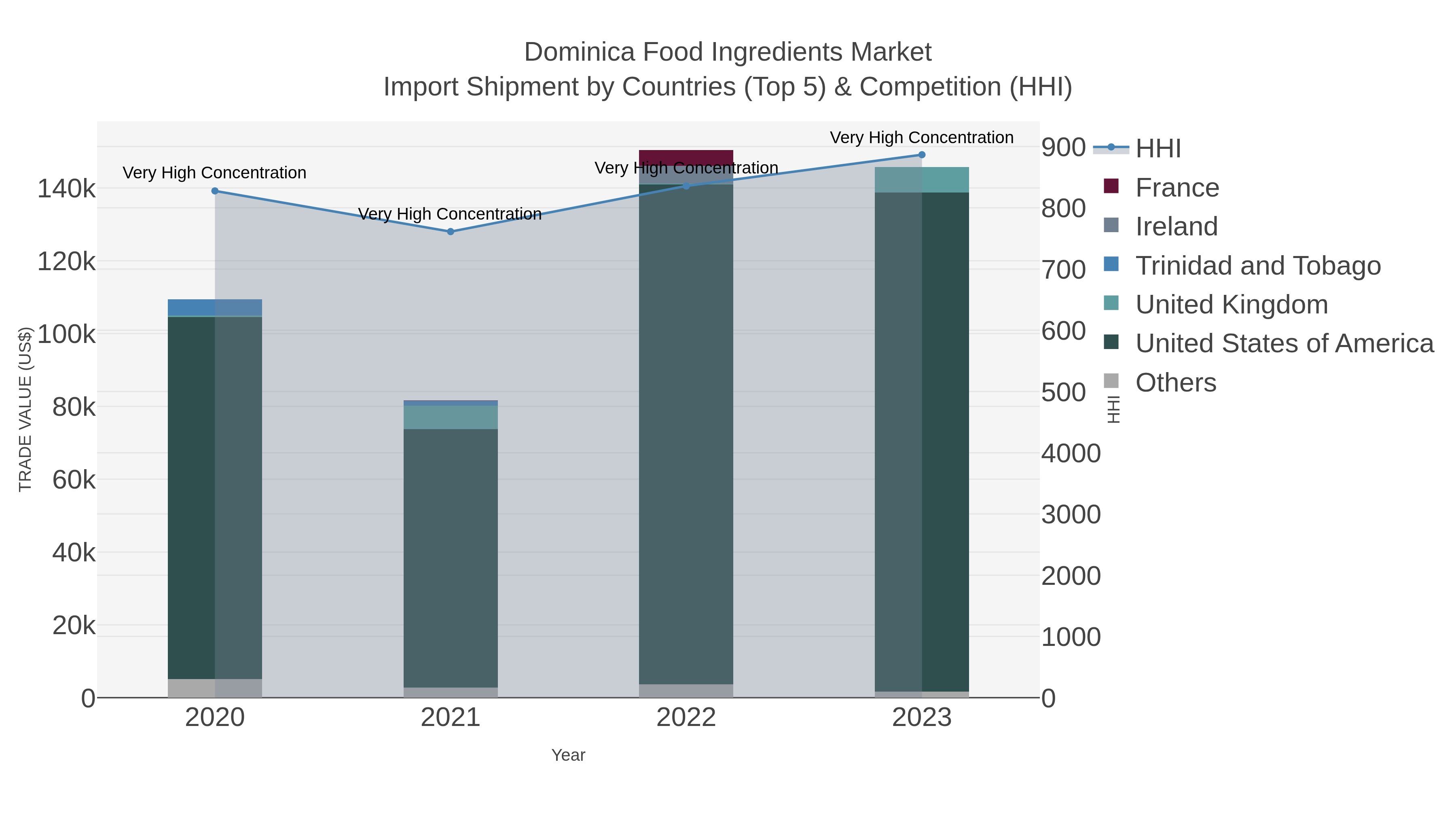The height and width of the screenshot is (819, 1456).
Task: Click Very High Concentration label above 2020
Action: coord(214,173)
